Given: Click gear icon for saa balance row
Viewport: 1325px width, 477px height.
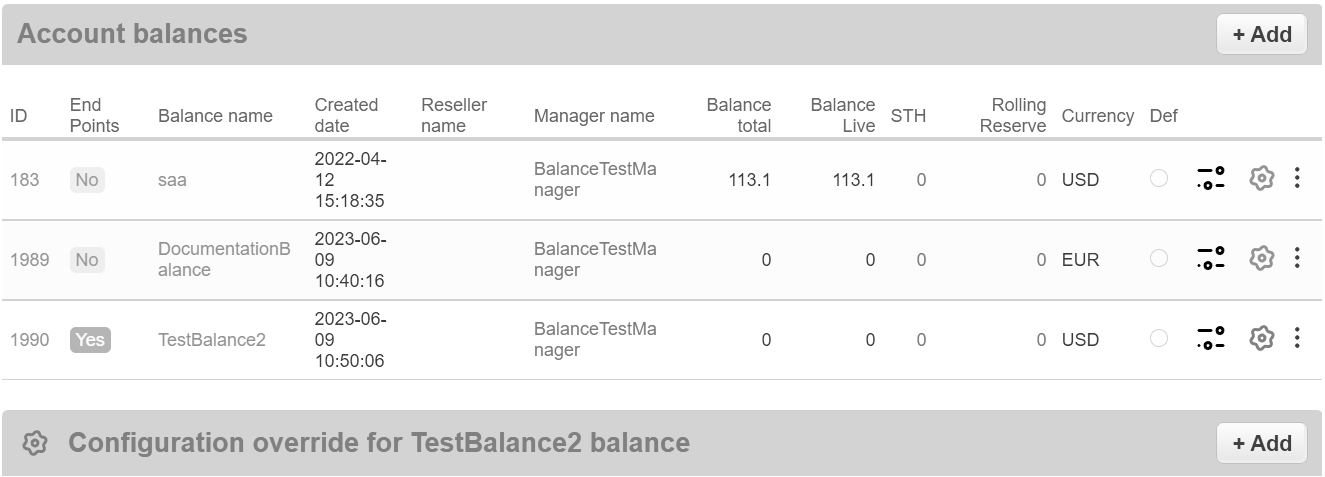Looking at the screenshot, I should (1262, 179).
